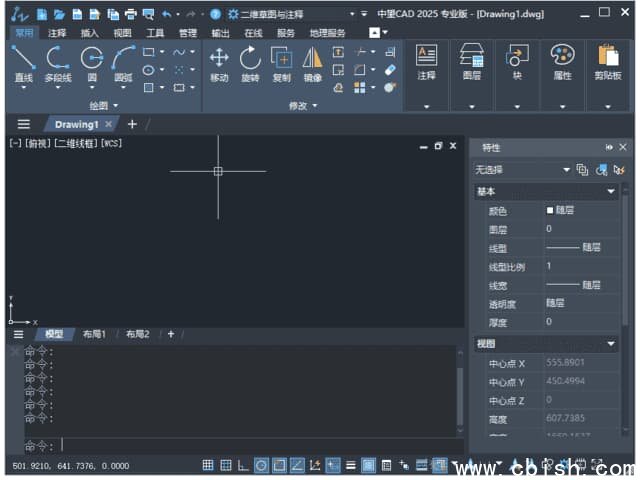This screenshot has height=480, width=640.
Task: Click the [二维线框] visual style control
Action: pyautogui.click(x=76, y=143)
